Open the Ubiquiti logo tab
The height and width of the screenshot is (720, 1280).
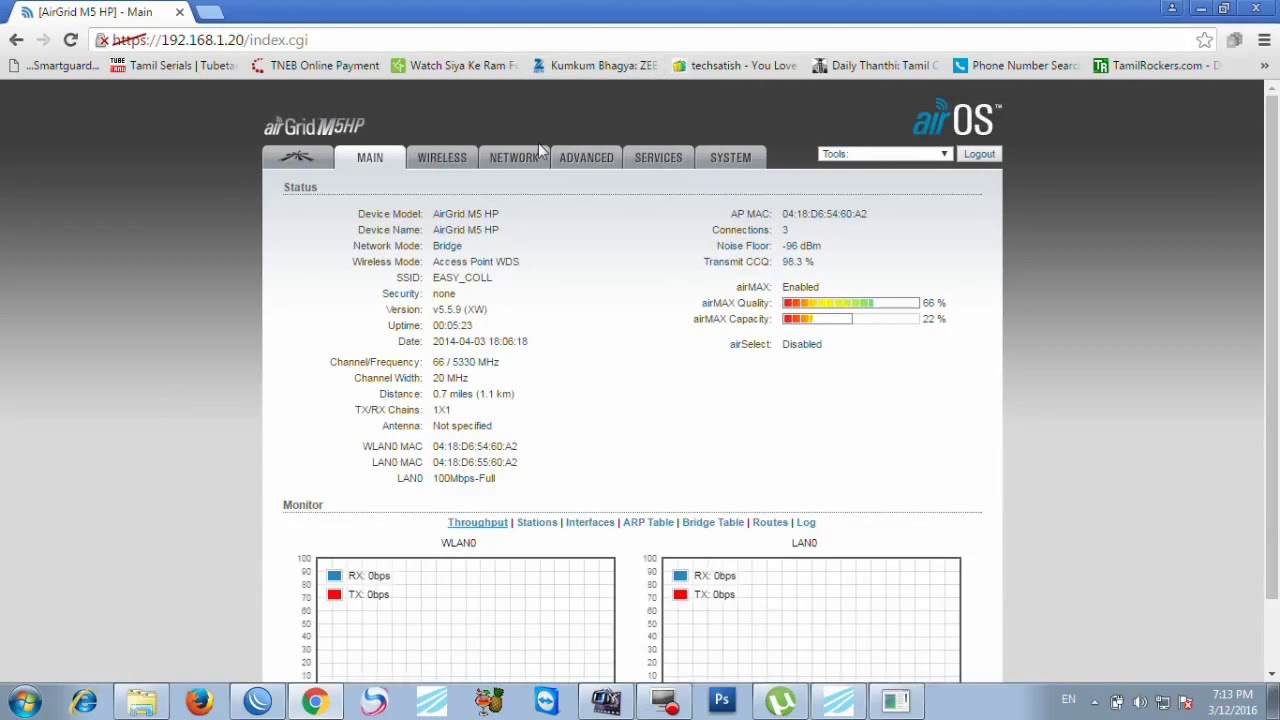(x=297, y=157)
